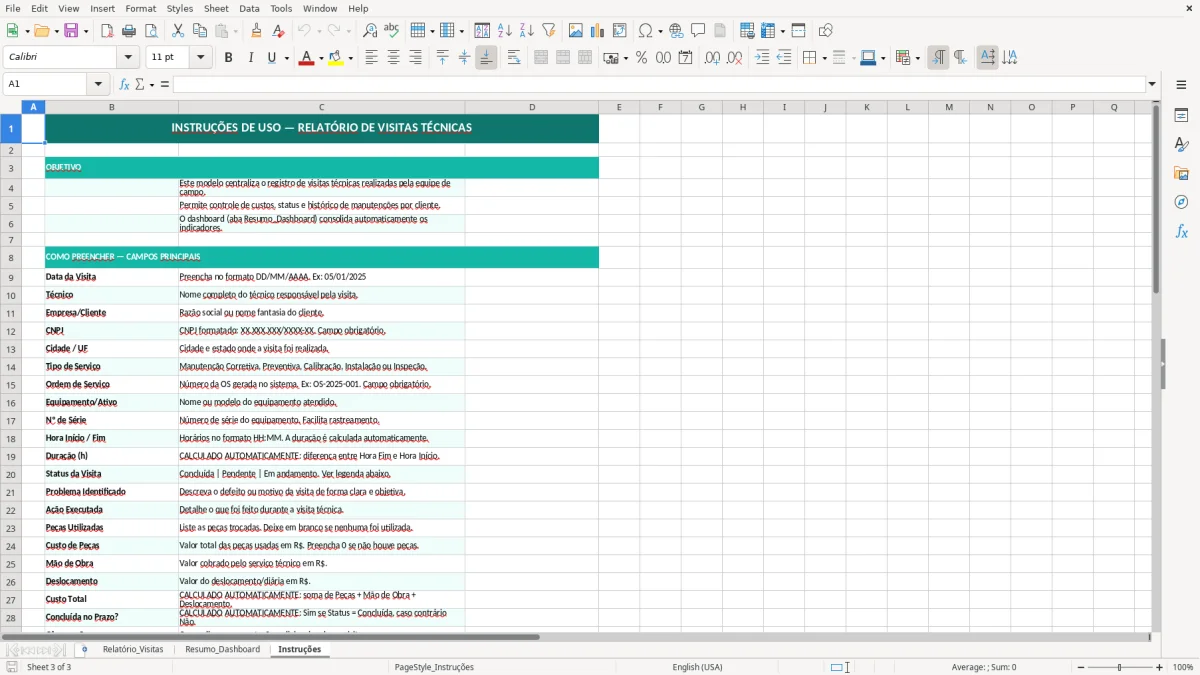Toggle Wrap Text button
Screen dimensions: 1200x675
click(x=514, y=58)
